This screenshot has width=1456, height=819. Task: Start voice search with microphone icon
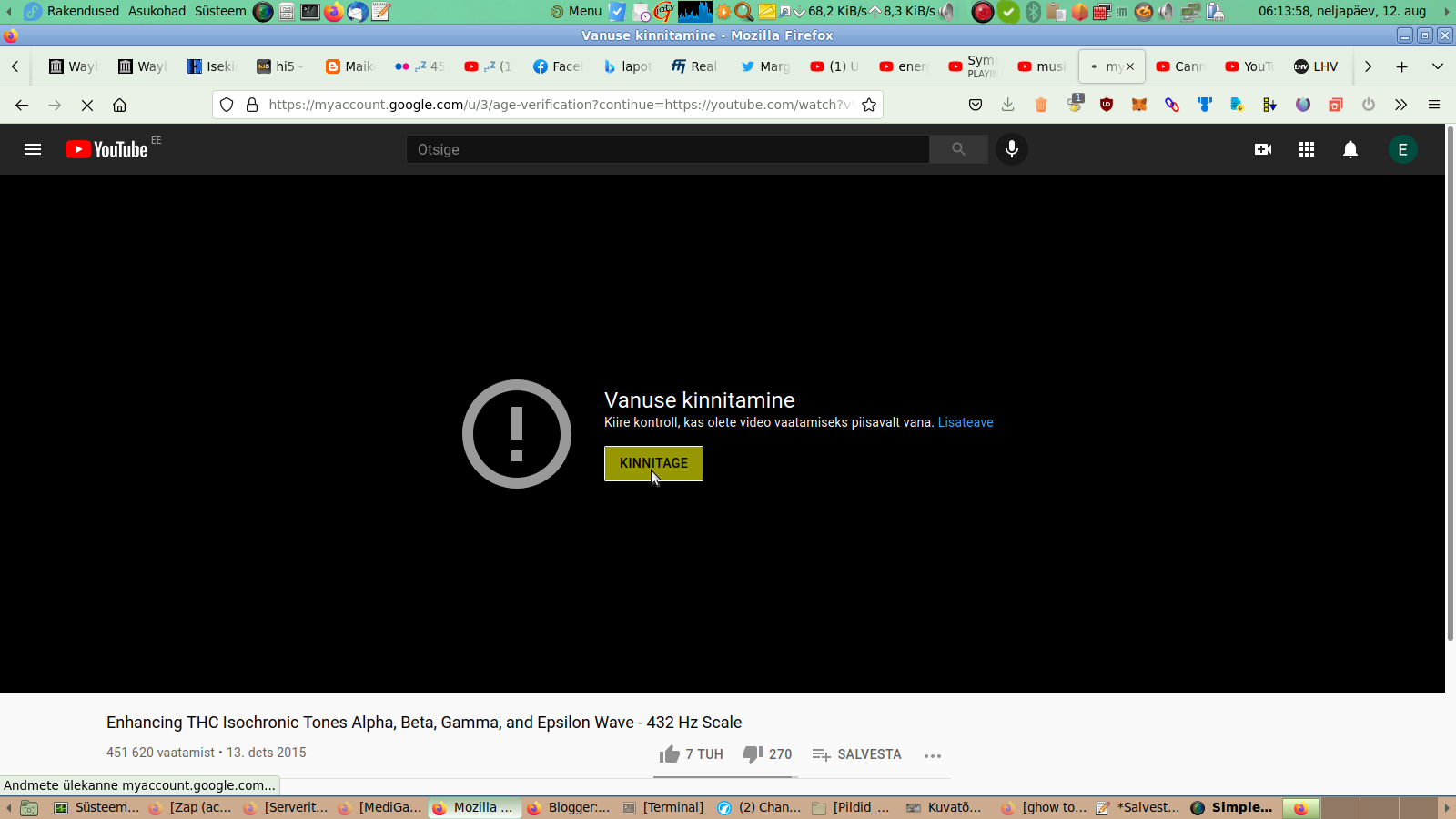pos(1011,149)
